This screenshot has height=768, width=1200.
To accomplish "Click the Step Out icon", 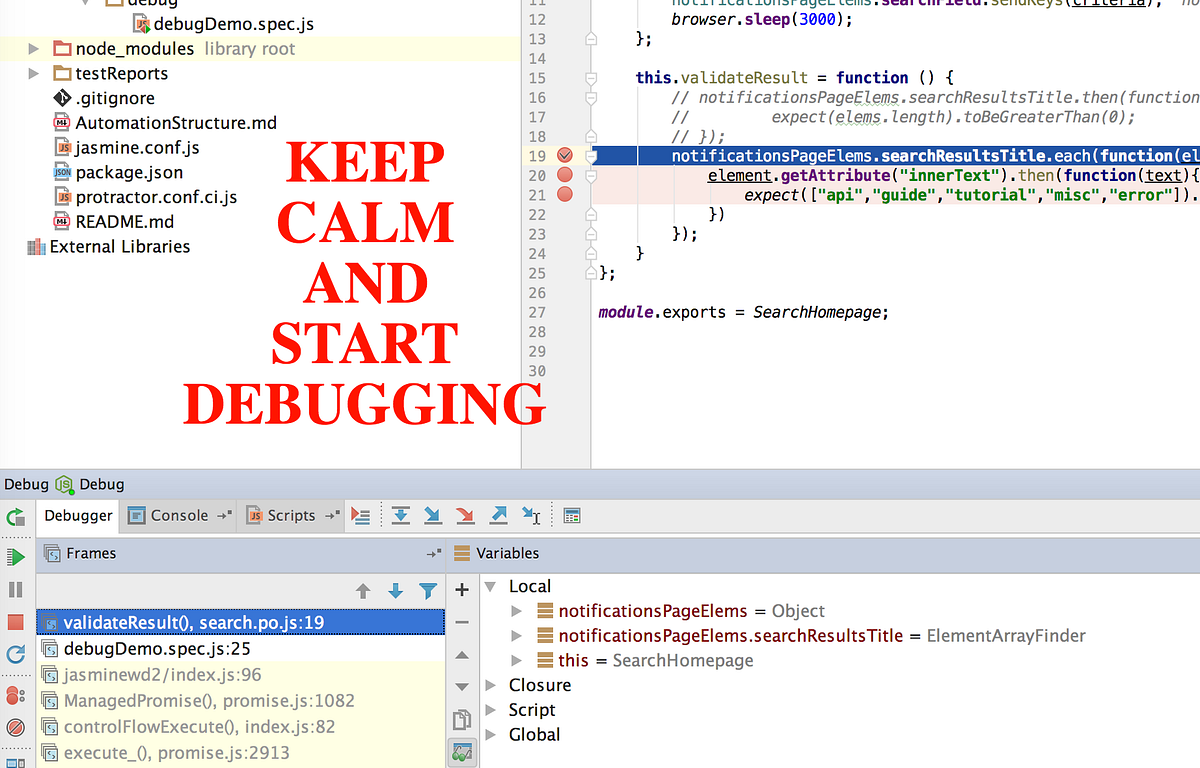I will pyautogui.click(x=498, y=516).
